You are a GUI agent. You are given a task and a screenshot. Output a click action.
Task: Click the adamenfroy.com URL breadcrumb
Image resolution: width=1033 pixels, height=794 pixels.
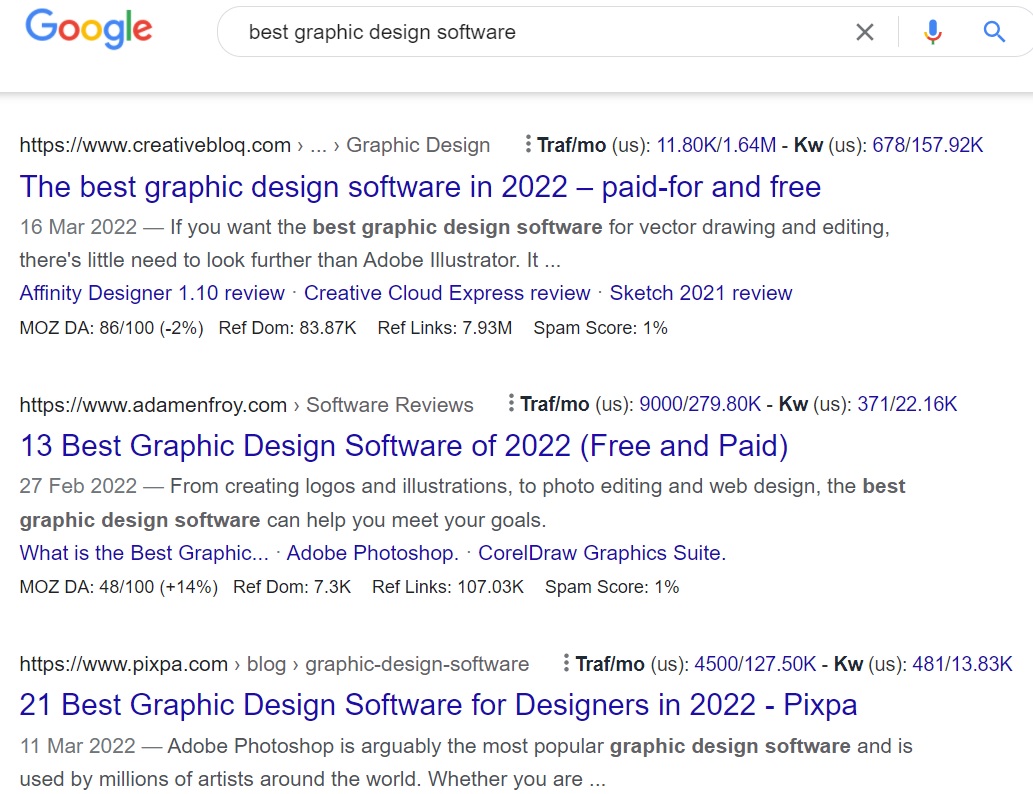coord(246,405)
